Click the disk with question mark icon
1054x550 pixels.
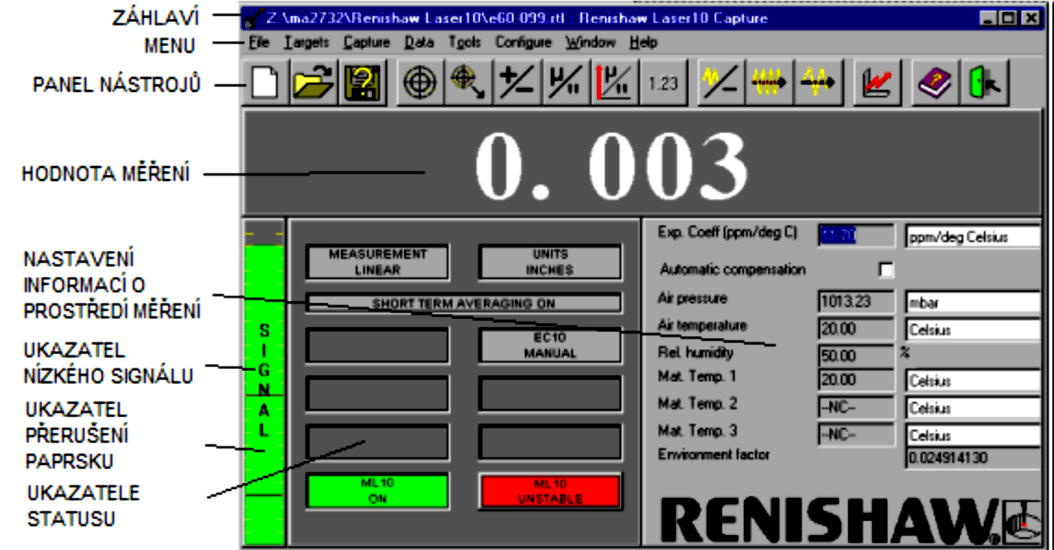pos(363,83)
